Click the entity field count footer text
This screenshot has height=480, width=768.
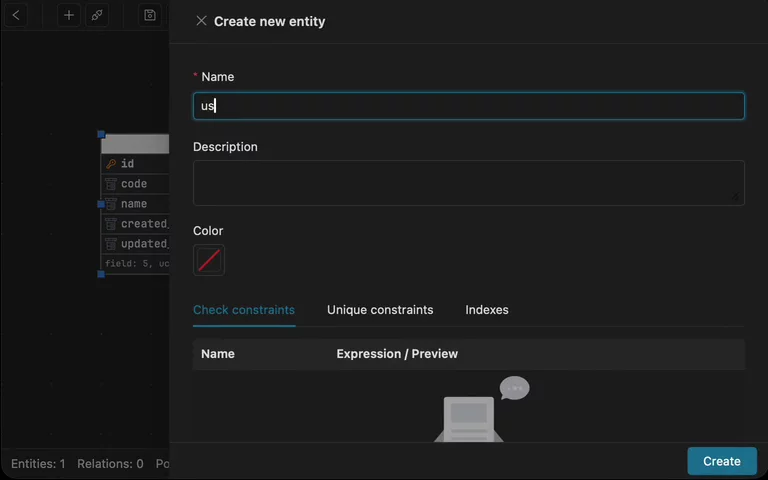tap(137, 264)
